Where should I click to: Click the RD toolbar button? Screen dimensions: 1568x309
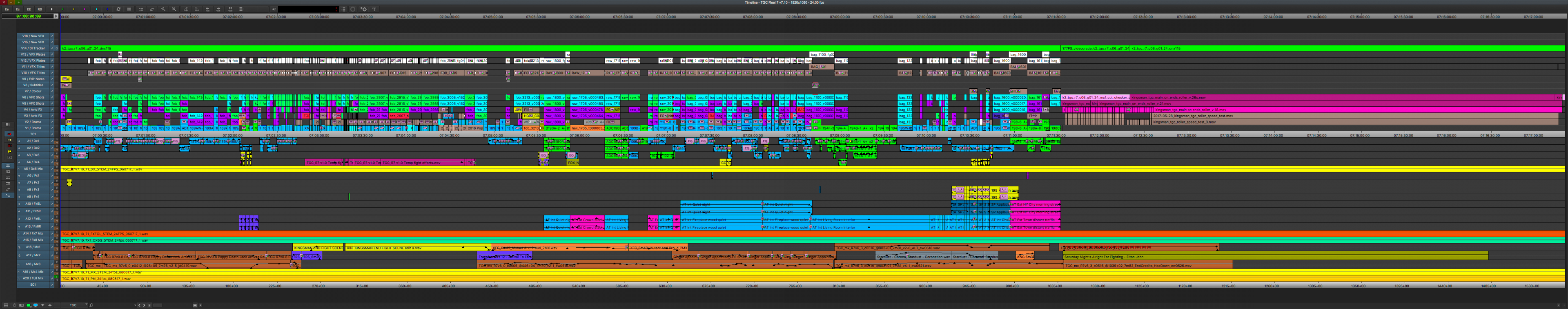tap(40, 10)
